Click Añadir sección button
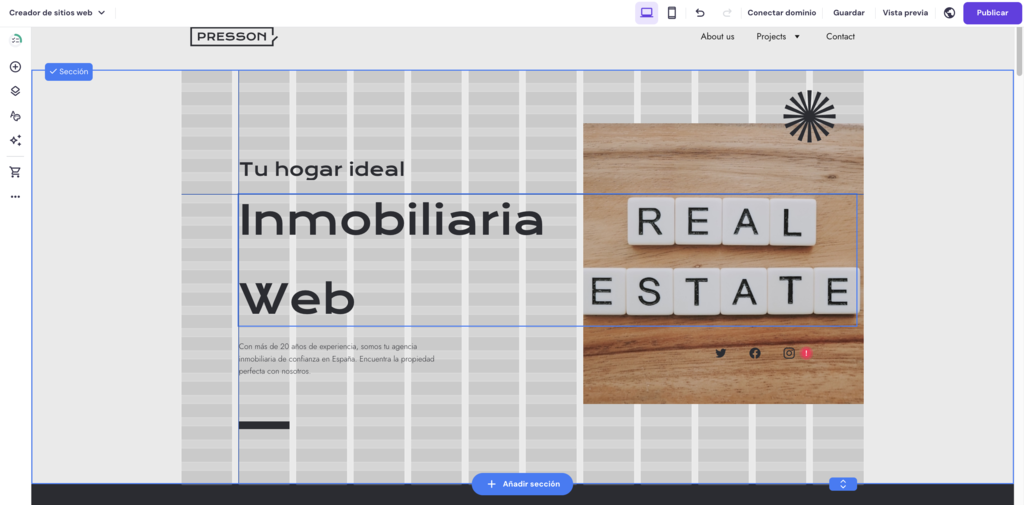1024x505 pixels. pyautogui.click(x=522, y=484)
